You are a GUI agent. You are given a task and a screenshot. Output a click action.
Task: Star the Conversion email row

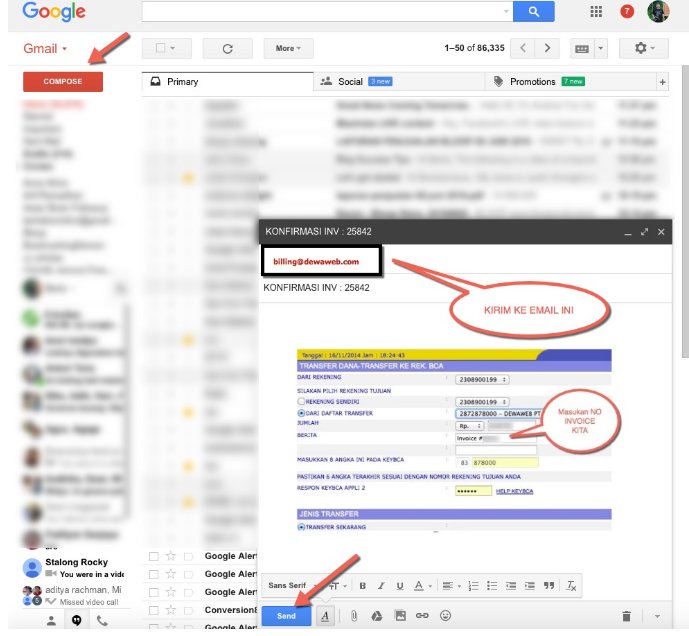[171, 610]
